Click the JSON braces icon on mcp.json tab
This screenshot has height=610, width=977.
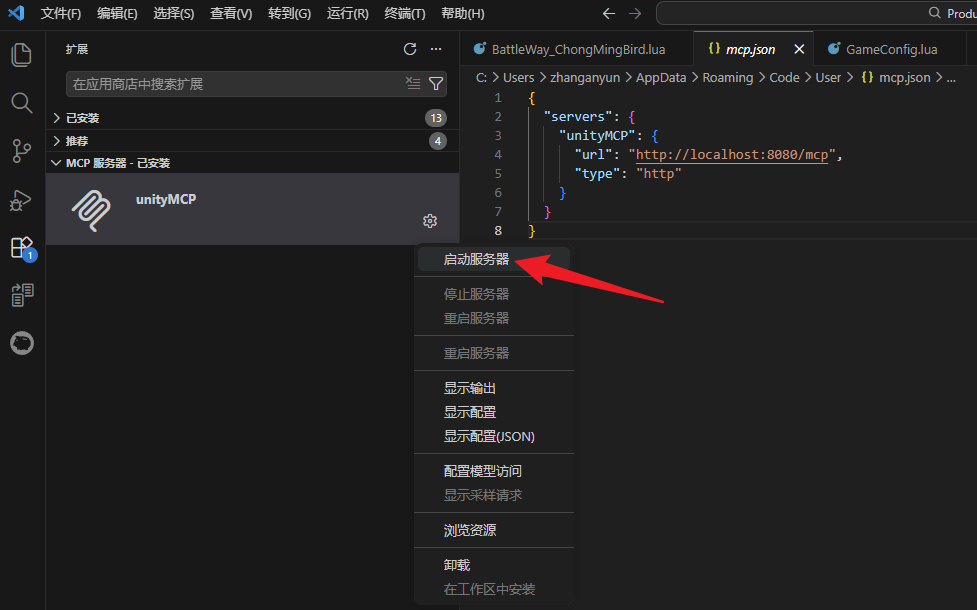[714, 49]
